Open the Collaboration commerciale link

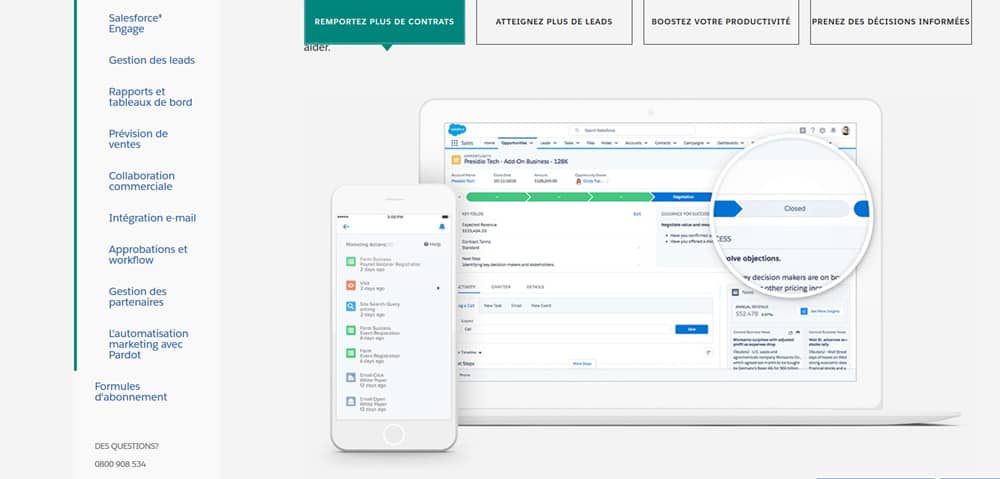[141, 181]
